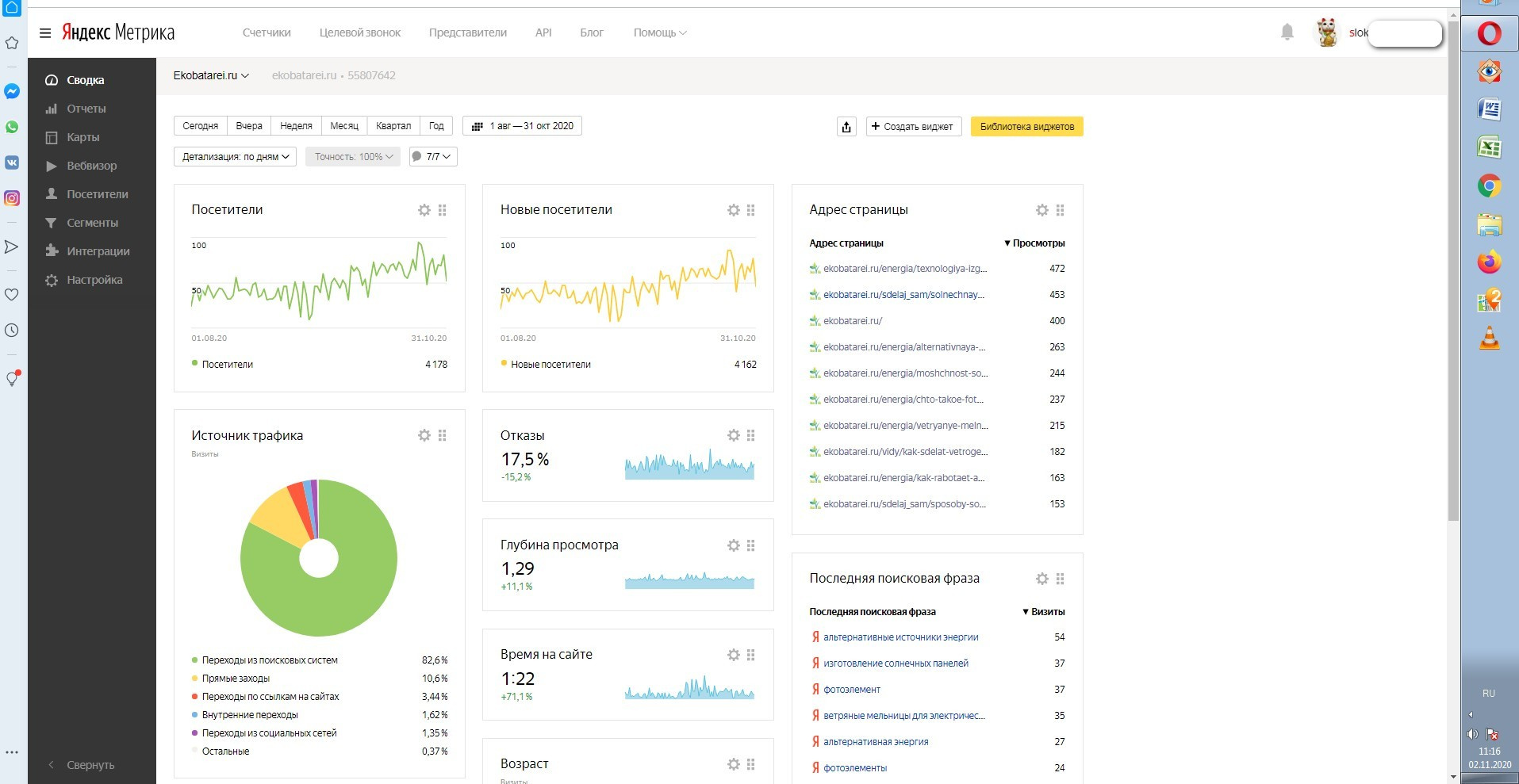
Task: Click drag handle of Адрес страницы widget
Action: 1061,210
